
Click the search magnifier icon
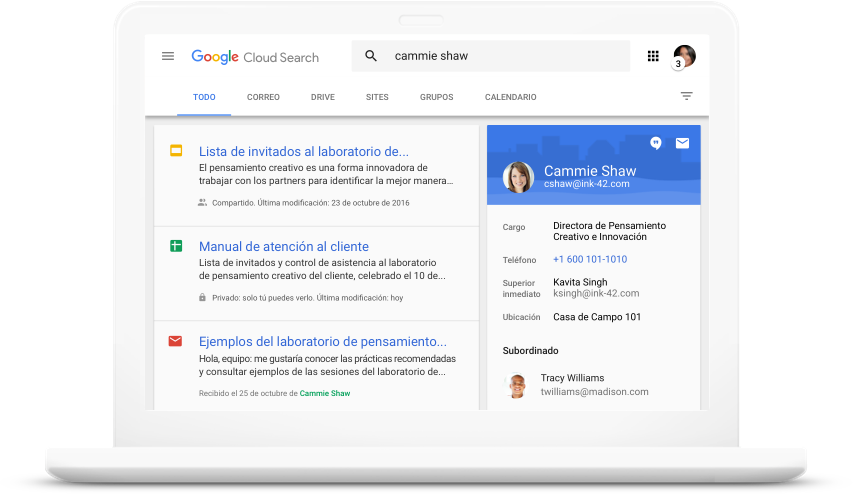pos(371,56)
